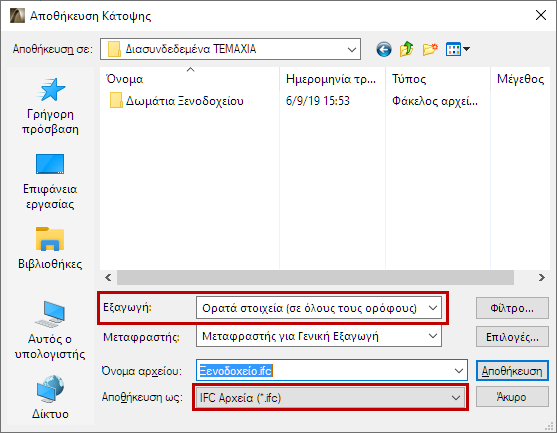Click the Επιλογές... button
Screen dimensions: 557x433
[512, 337]
